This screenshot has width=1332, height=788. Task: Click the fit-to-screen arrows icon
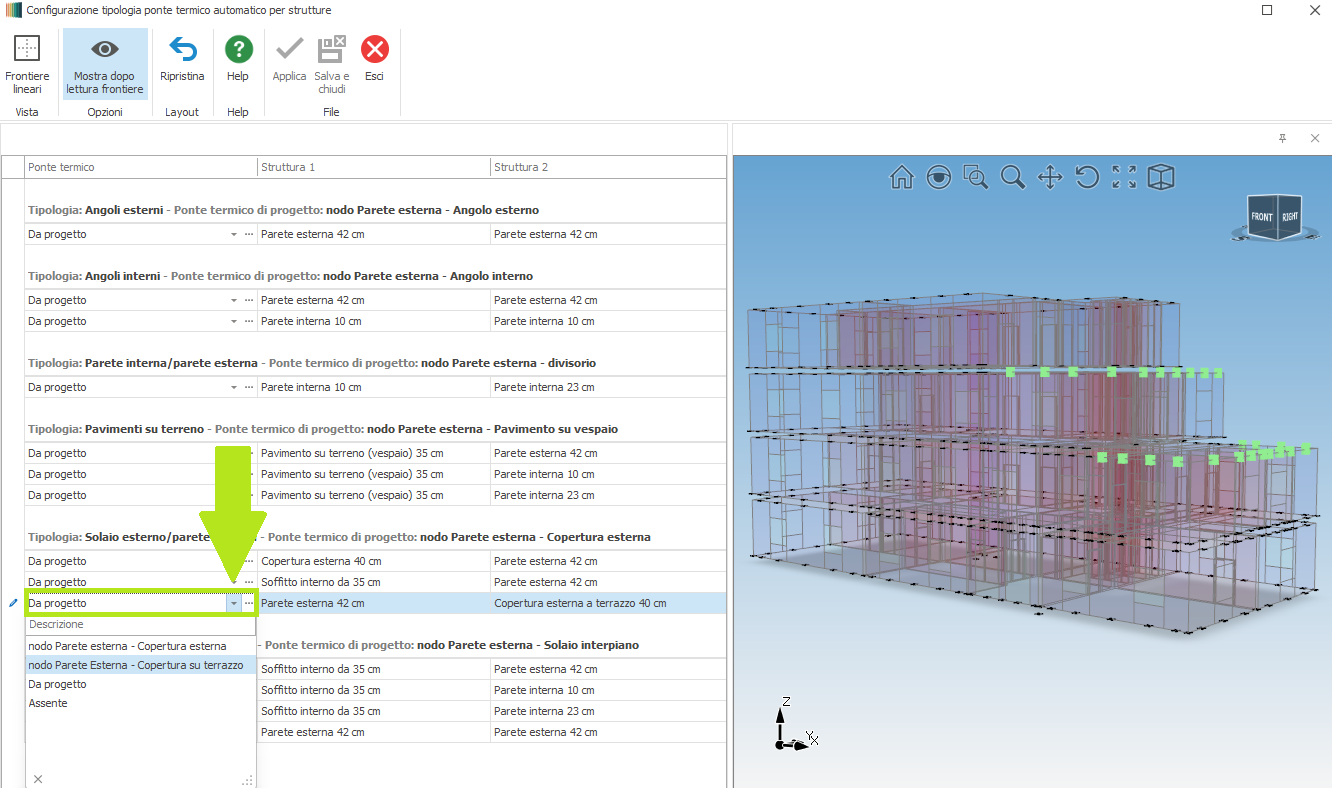point(1124,178)
